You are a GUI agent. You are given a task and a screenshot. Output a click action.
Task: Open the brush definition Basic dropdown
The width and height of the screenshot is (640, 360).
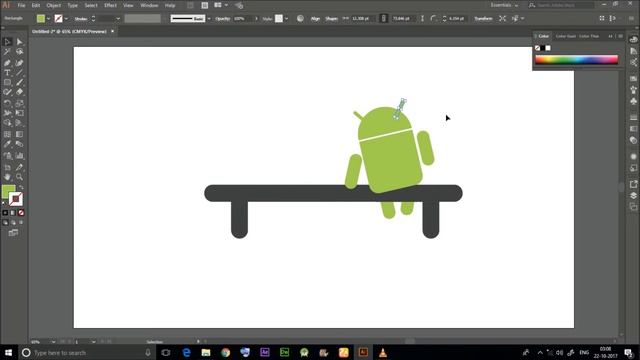click(209, 19)
